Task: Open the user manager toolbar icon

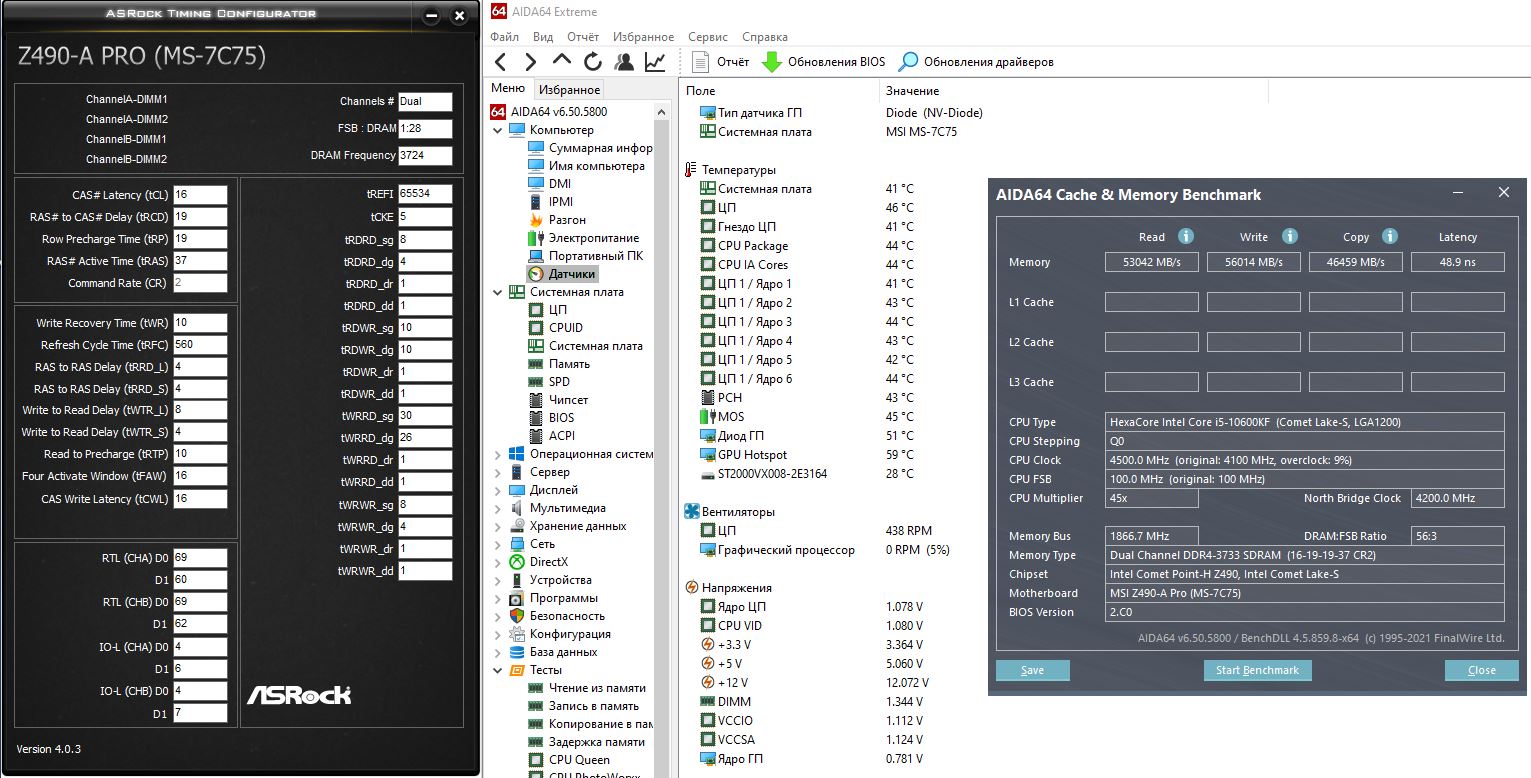Action: [x=624, y=62]
